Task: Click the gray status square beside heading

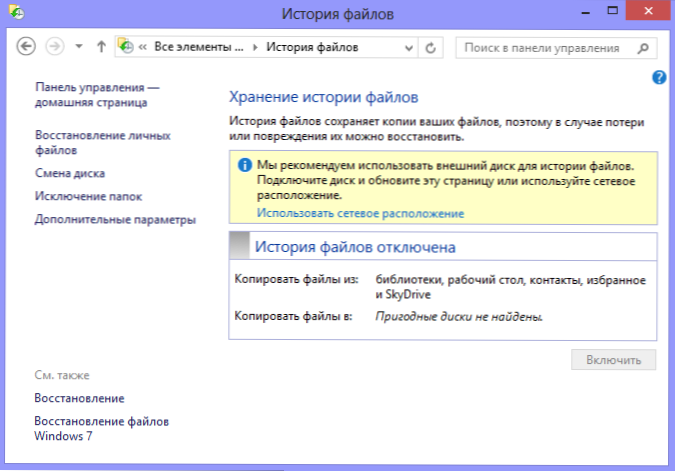Action: pyautogui.click(x=239, y=246)
